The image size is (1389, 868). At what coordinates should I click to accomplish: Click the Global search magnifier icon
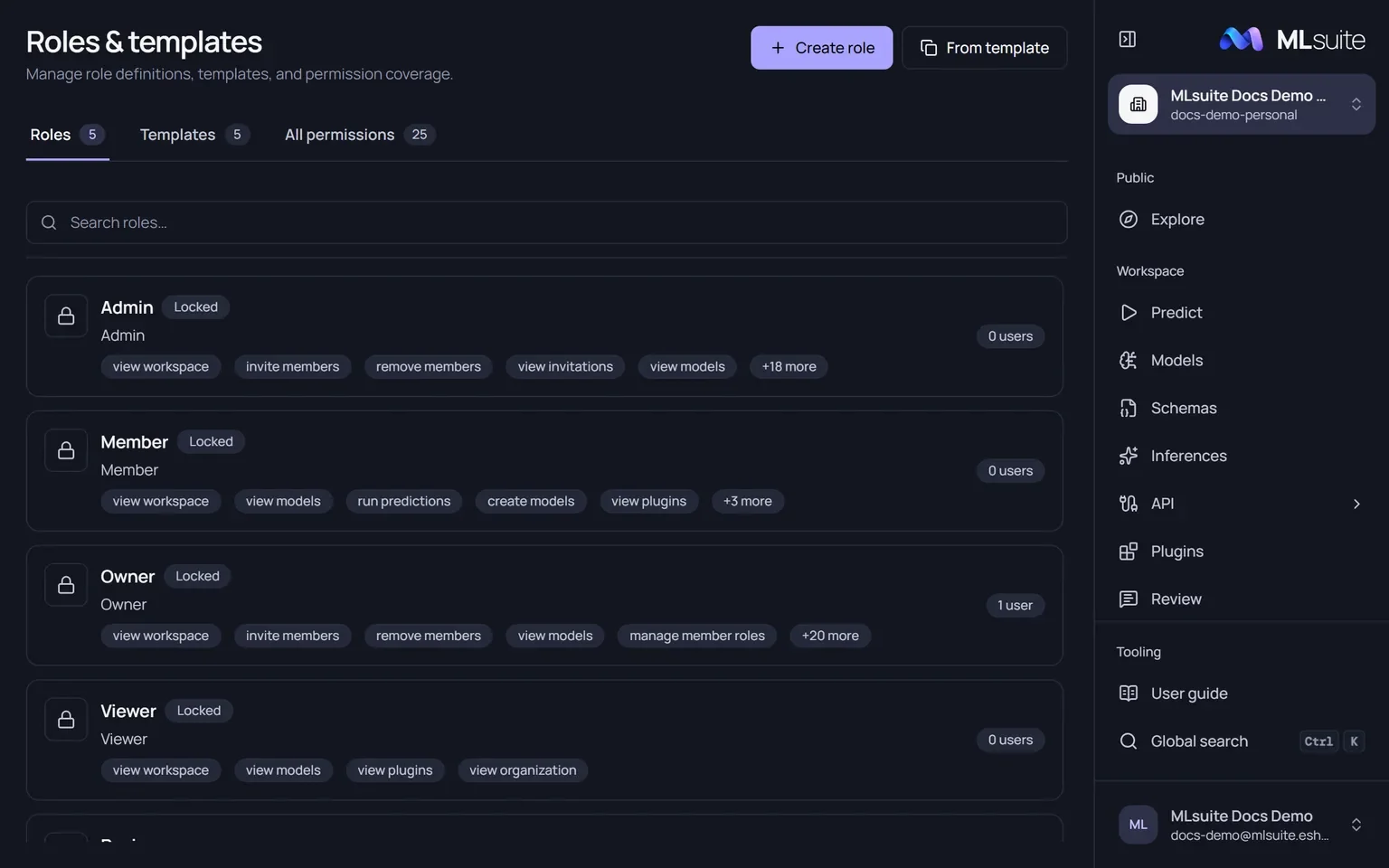[1129, 741]
